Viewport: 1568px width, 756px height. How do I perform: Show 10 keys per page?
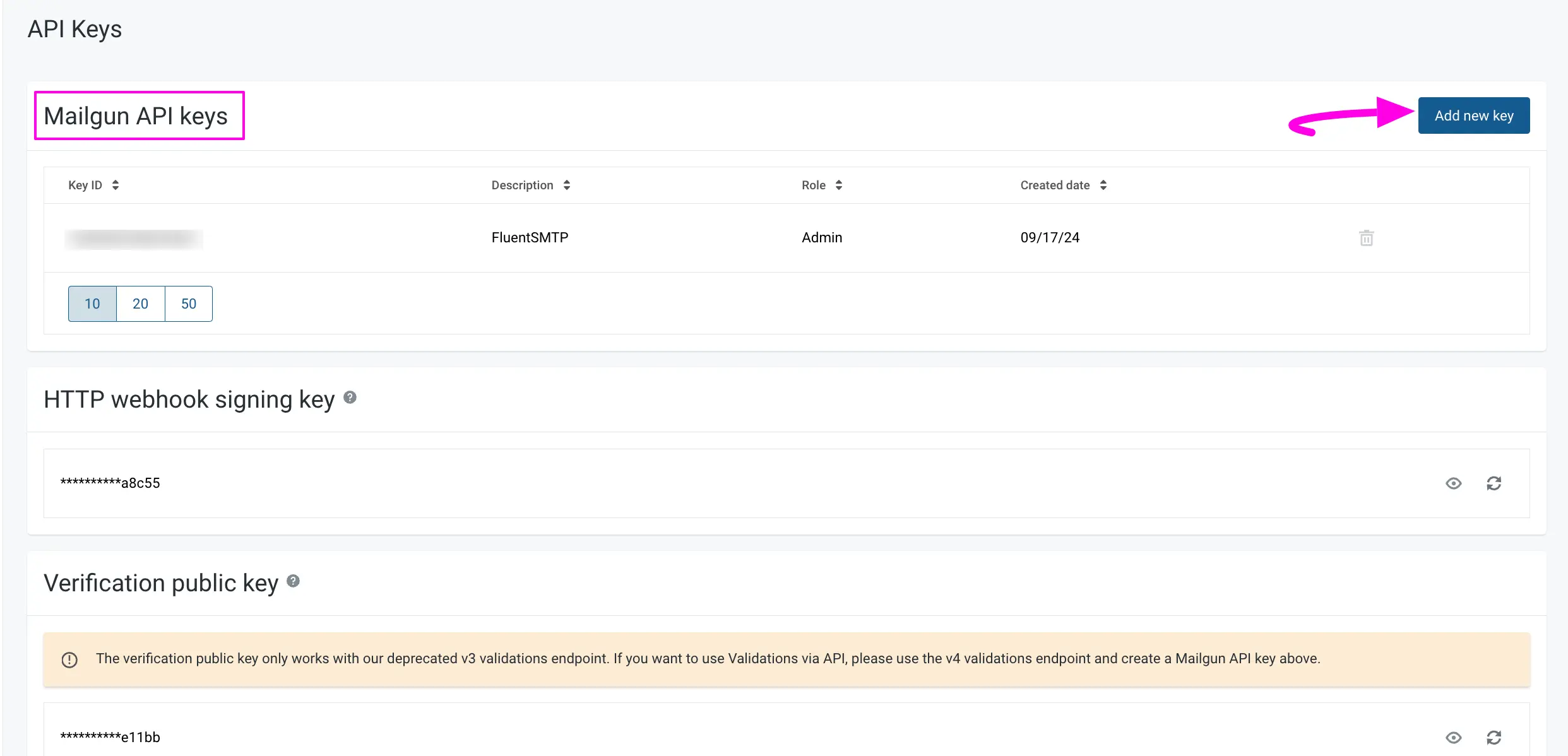pyautogui.click(x=92, y=304)
